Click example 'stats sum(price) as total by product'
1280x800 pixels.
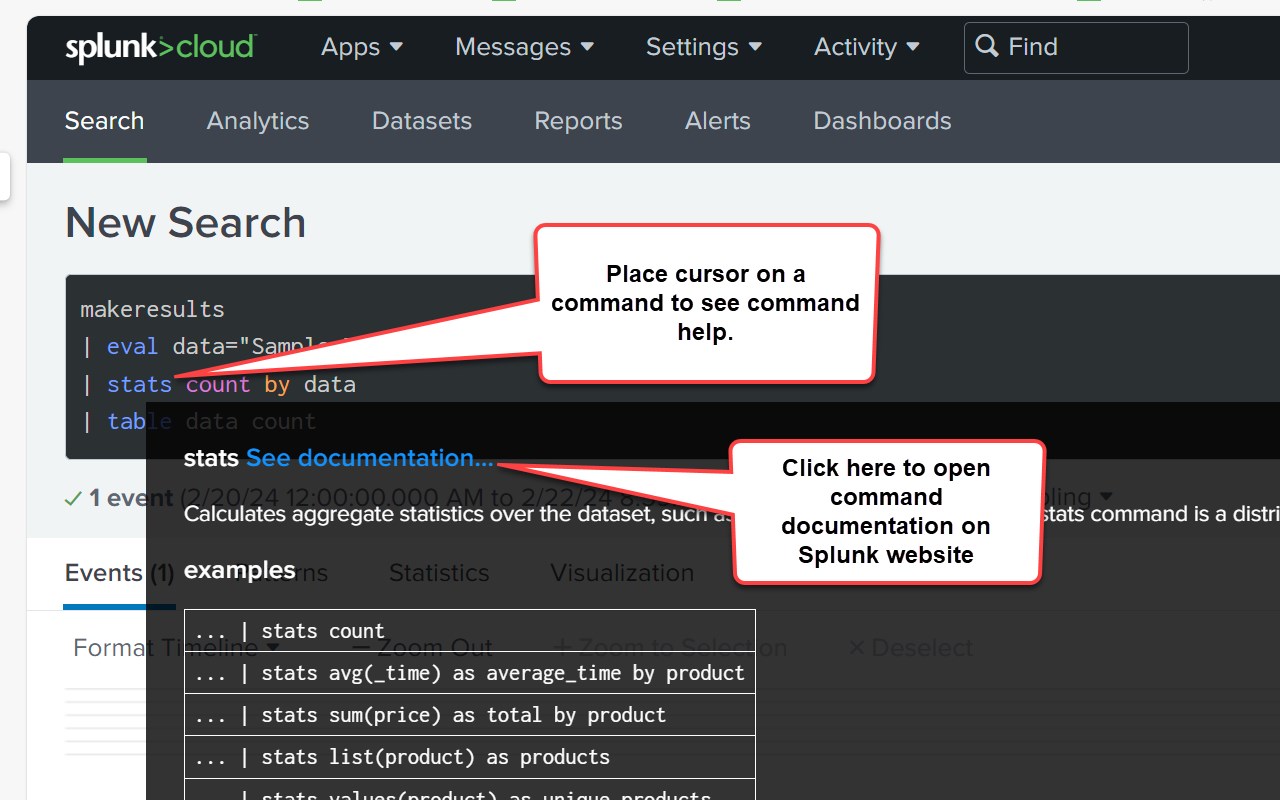470,715
